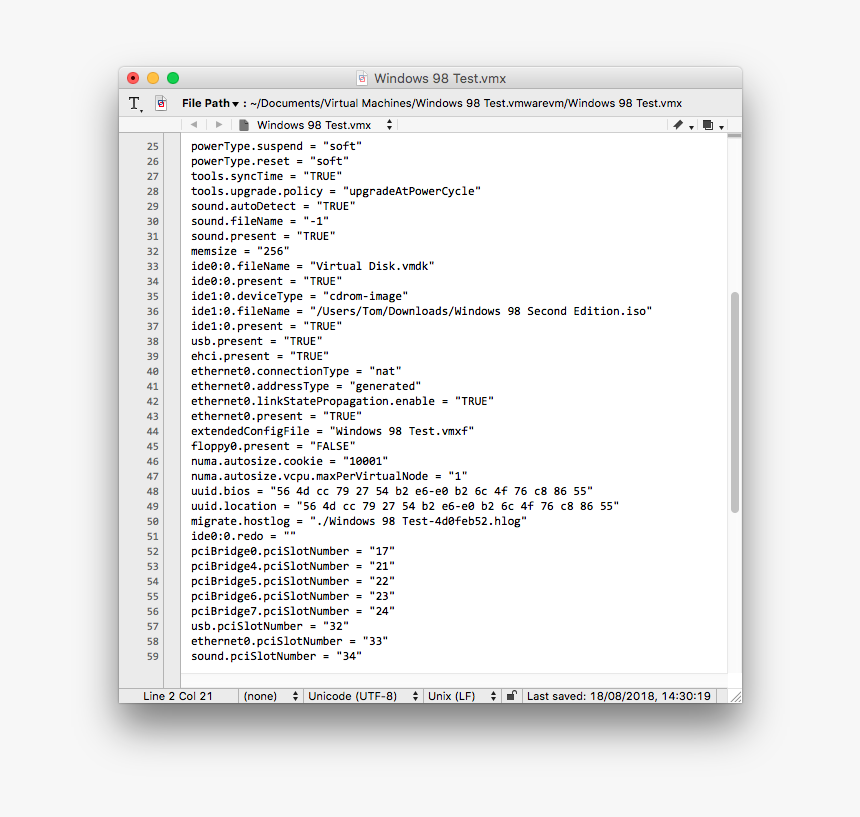Click the ehci.present = "TRUE" line

pos(260,356)
